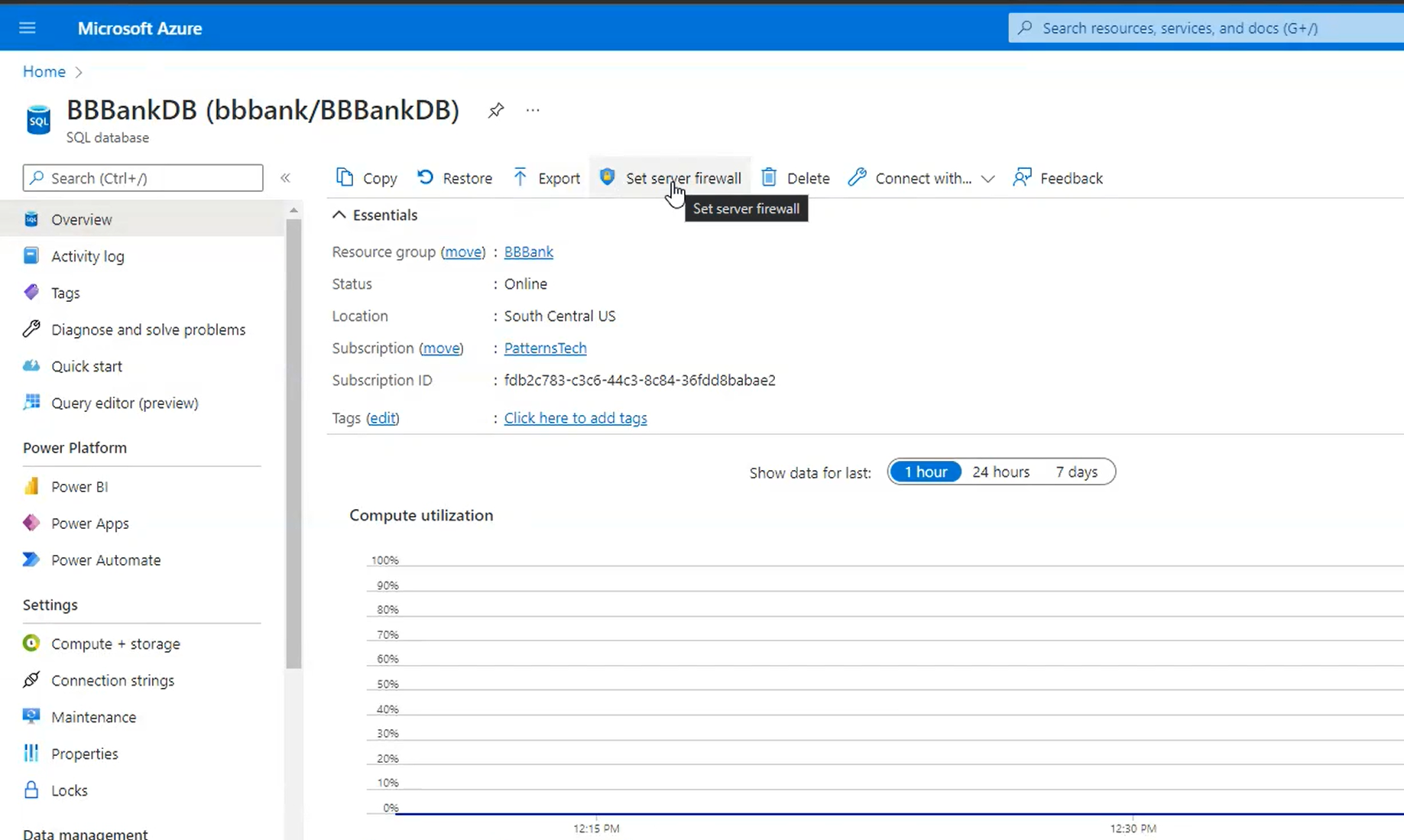This screenshot has width=1404, height=840.
Task: Open the Export database tool
Action: click(x=546, y=177)
